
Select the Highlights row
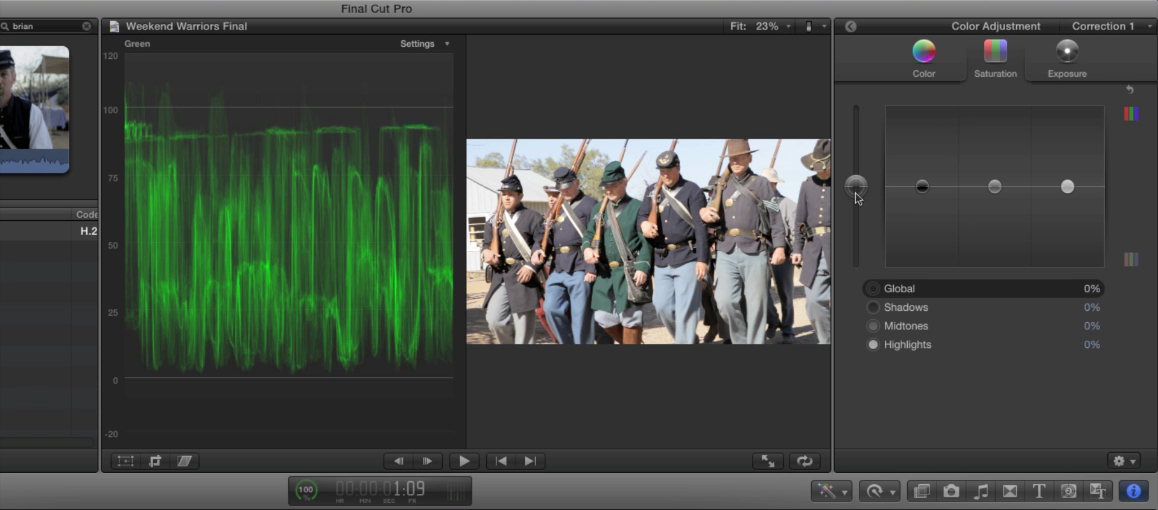point(984,345)
